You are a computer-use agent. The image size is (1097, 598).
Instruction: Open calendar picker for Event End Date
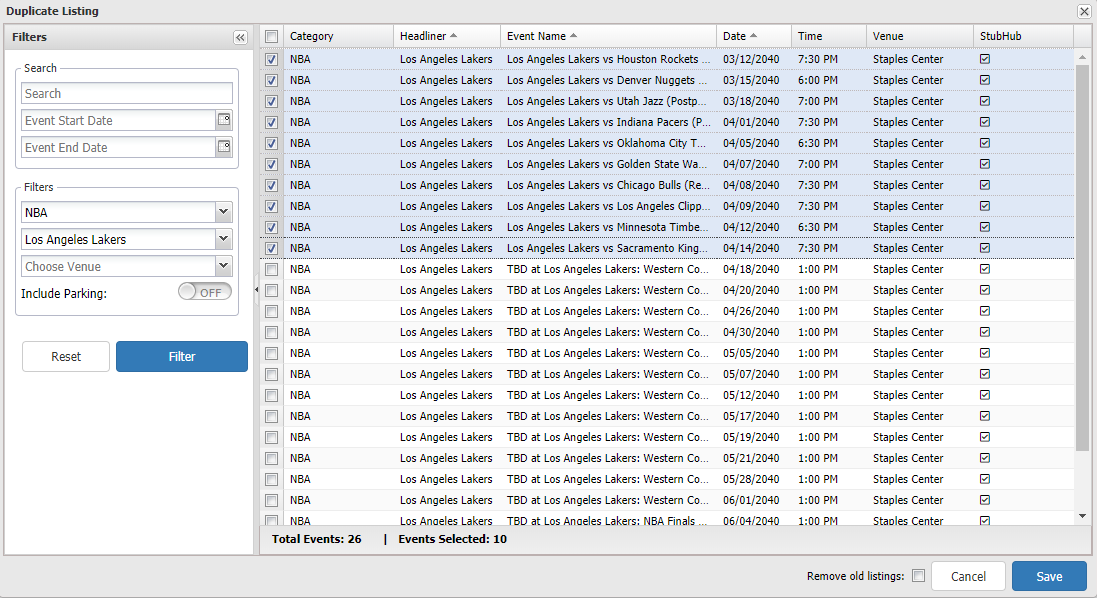point(224,148)
